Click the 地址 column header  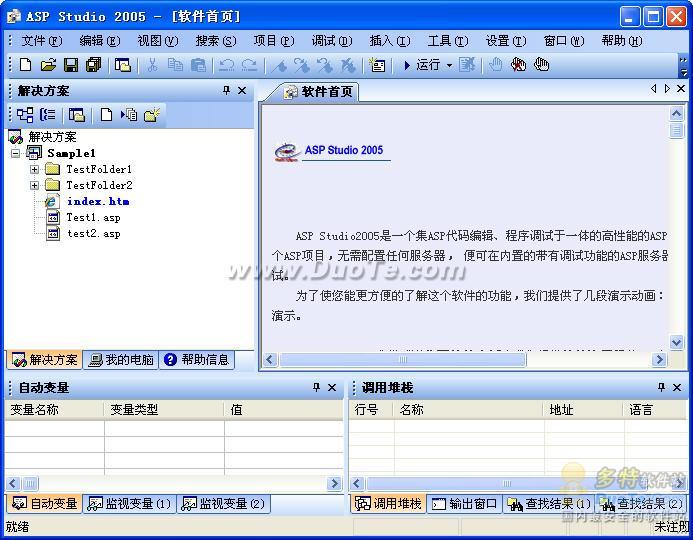point(583,410)
